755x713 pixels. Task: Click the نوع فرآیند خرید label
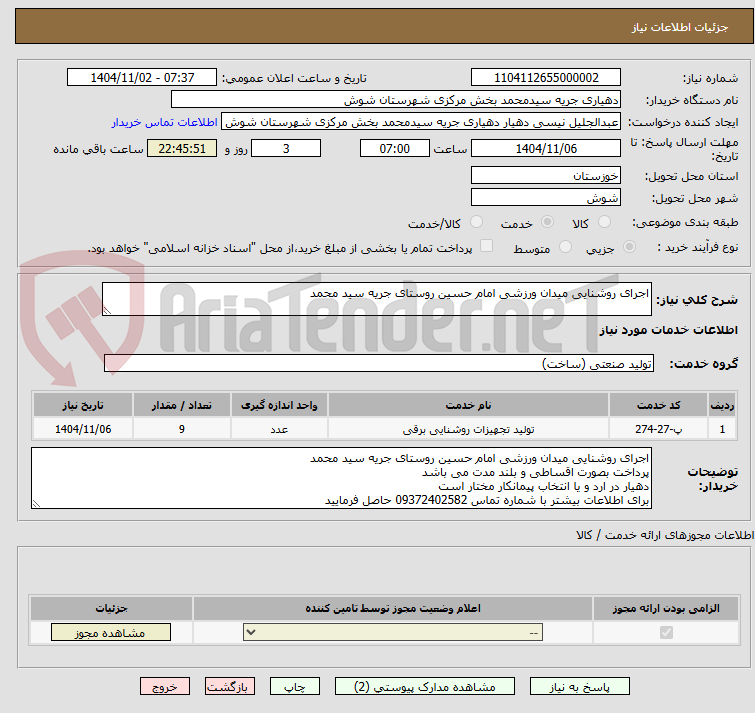point(698,247)
